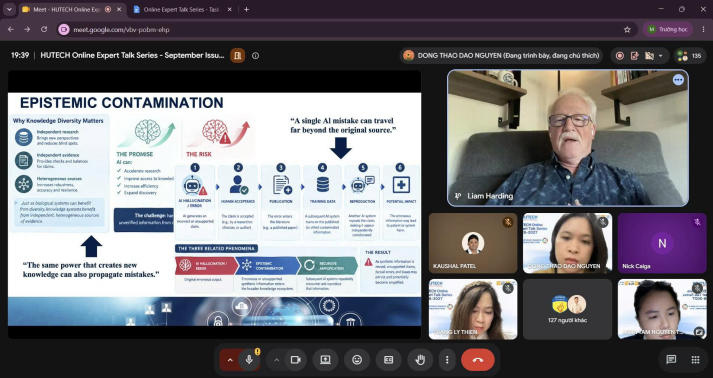Click the microphone warning badge
Viewport: 713px width, 378px height.
257,351
